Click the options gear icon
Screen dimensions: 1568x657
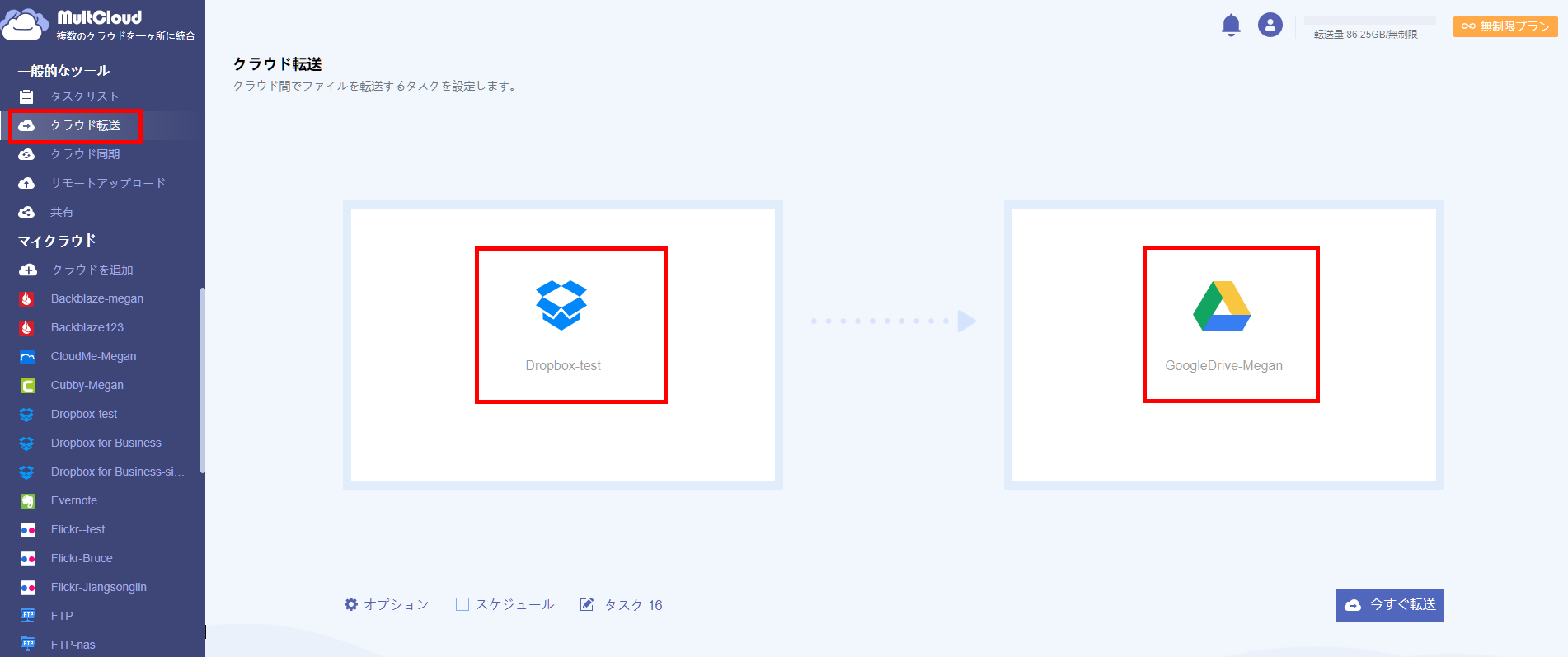[x=351, y=604]
